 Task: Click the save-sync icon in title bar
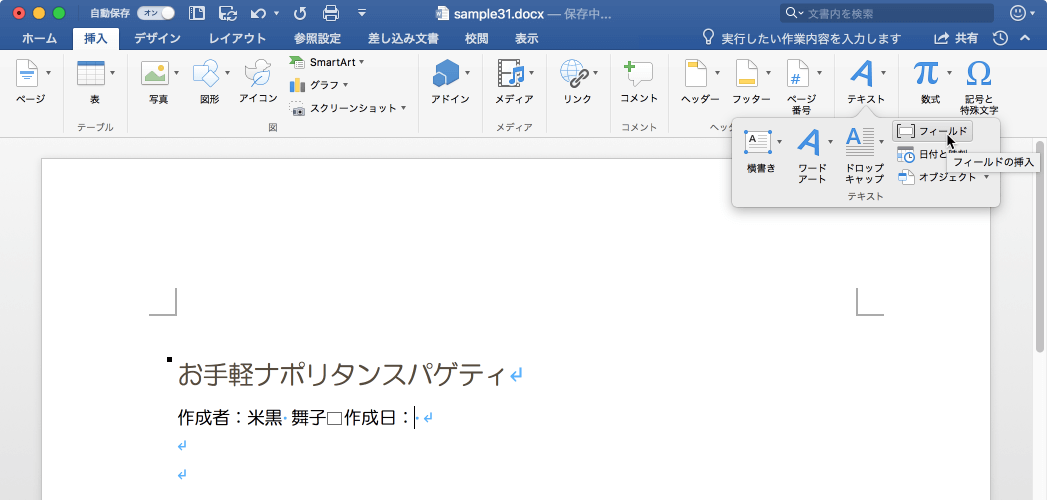pos(228,13)
